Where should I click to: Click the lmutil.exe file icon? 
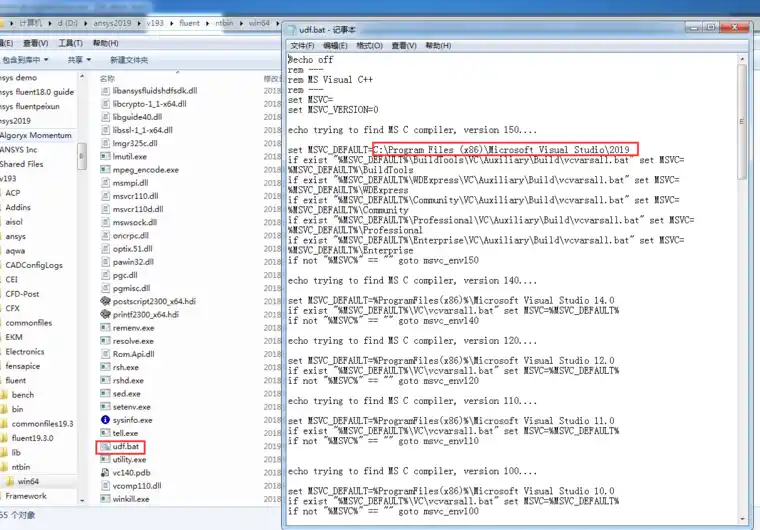(x=105, y=157)
